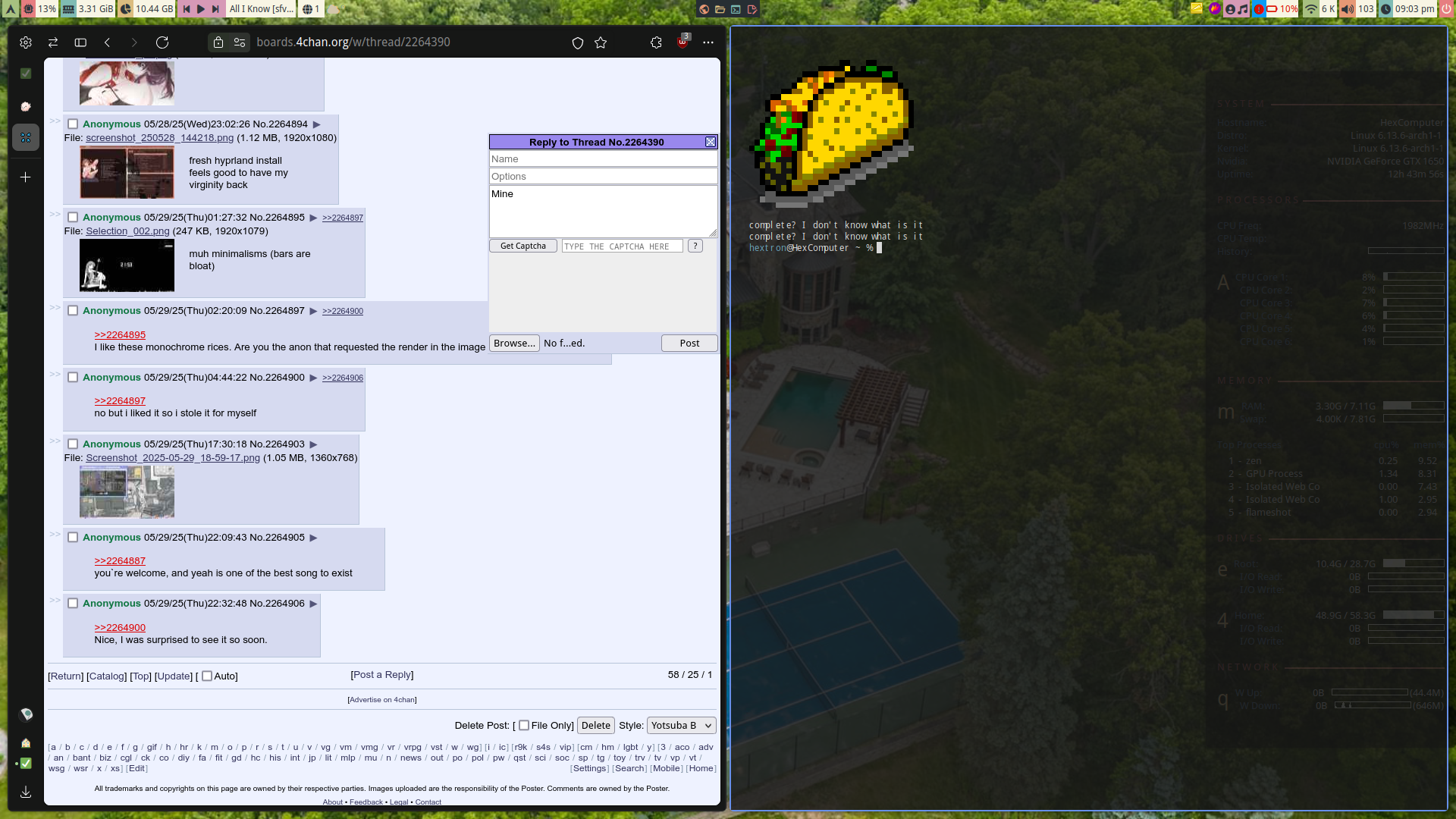Tick checkbox for post No.2264900

tap(73, 378)
